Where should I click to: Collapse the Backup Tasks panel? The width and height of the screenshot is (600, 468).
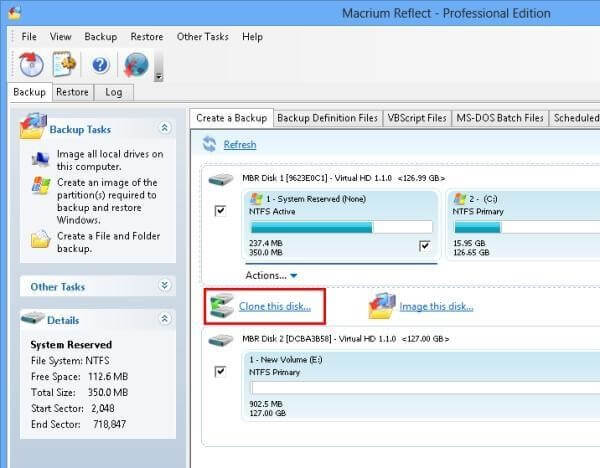point(165,128)
